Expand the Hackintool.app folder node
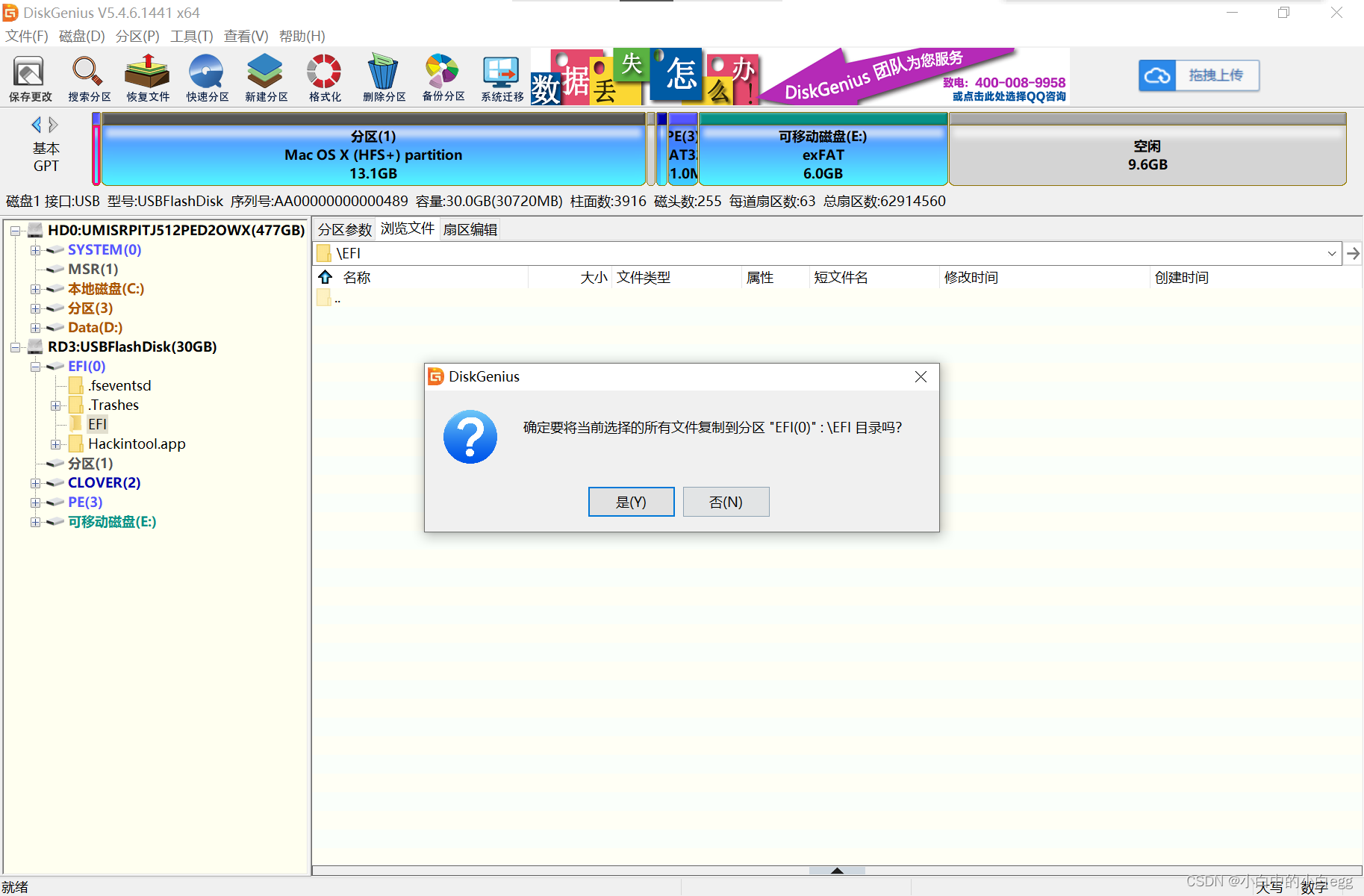 (55, 444)
